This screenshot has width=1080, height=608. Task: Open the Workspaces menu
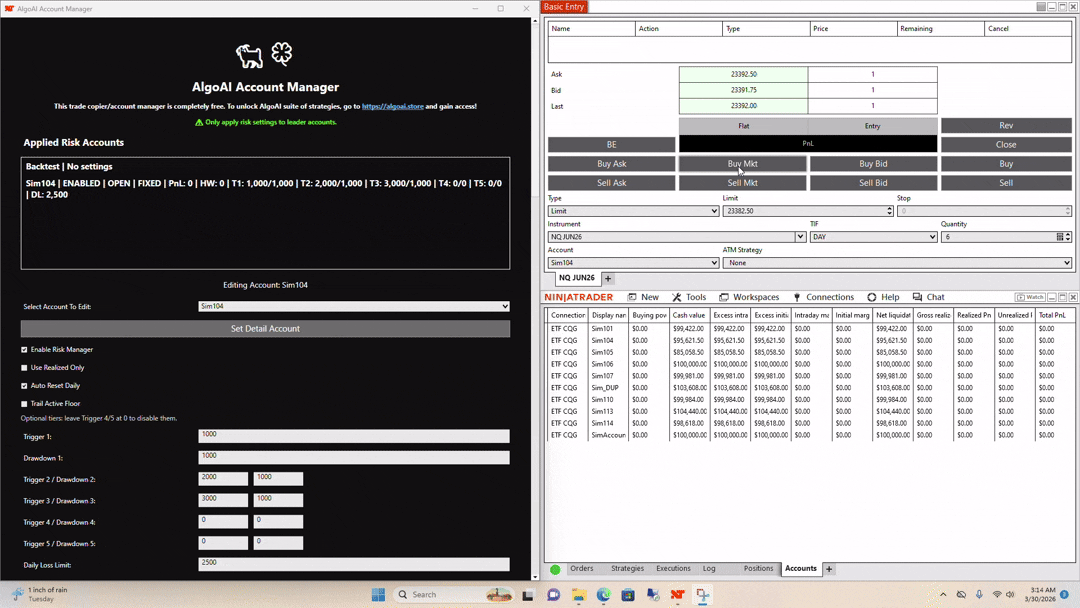point(749,297)
